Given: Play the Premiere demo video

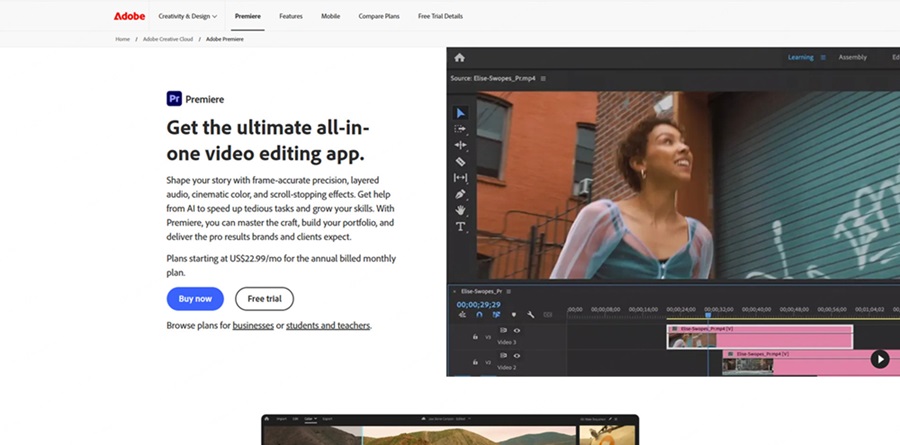Looking at the screenshot, I should click(879, 359).
